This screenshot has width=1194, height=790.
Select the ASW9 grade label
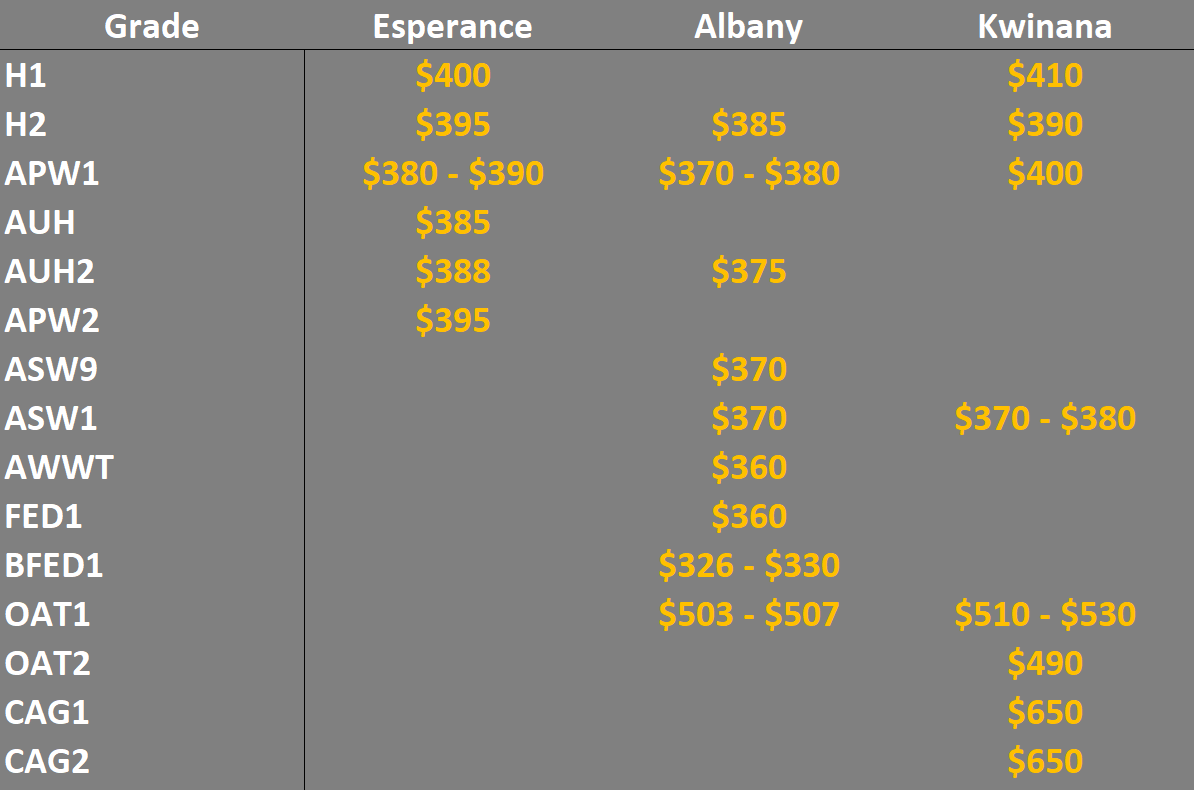pyautogui.click(x=51, y=369)
